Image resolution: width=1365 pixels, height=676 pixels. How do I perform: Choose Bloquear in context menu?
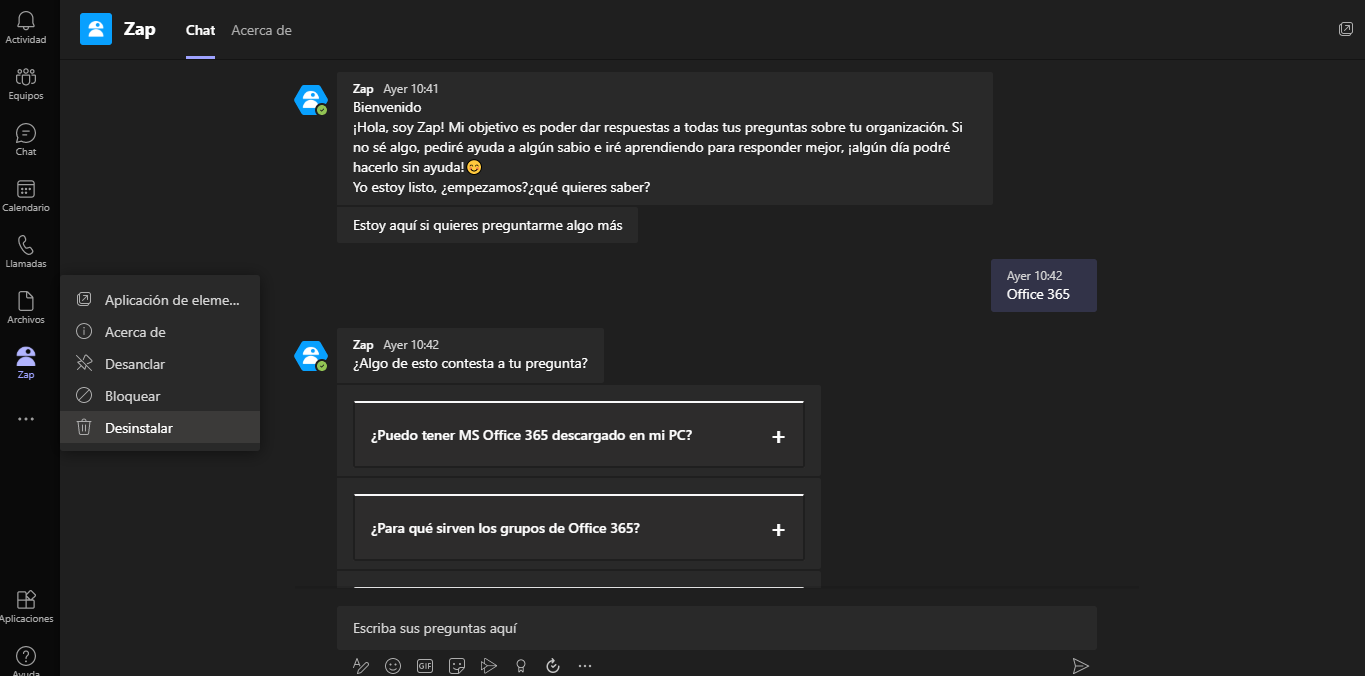pyautogui.click(x=160, y=396)
